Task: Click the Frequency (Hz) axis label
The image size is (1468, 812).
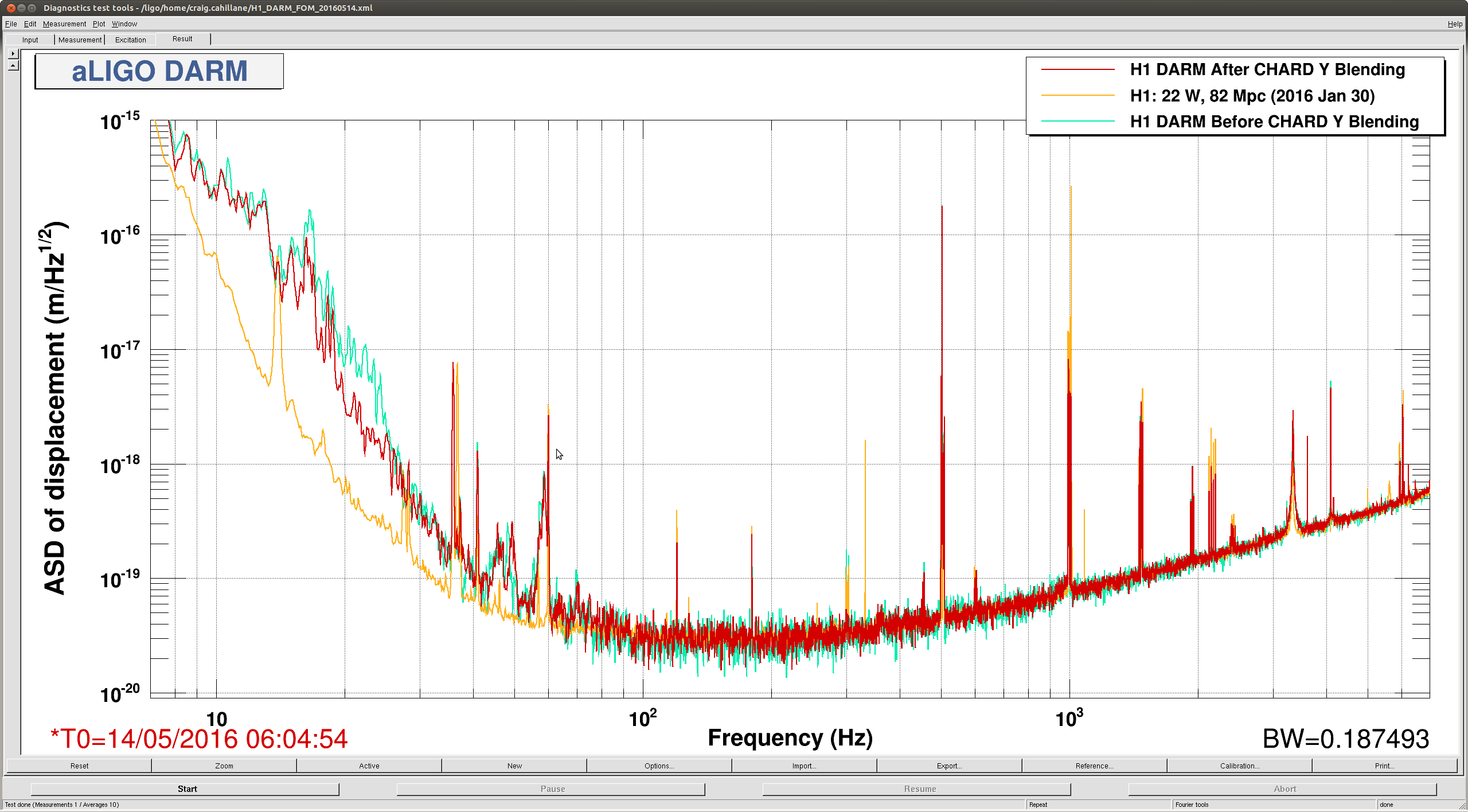Action: pos(790,737)
